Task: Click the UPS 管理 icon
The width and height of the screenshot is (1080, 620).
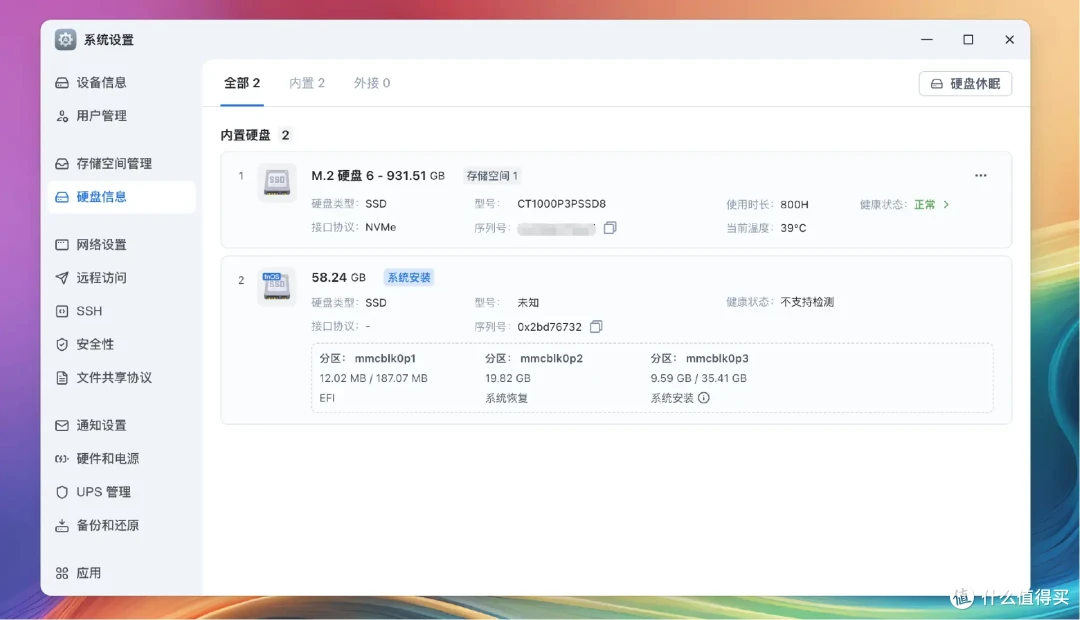Action: pyautogui.click(x=62, y=492)
